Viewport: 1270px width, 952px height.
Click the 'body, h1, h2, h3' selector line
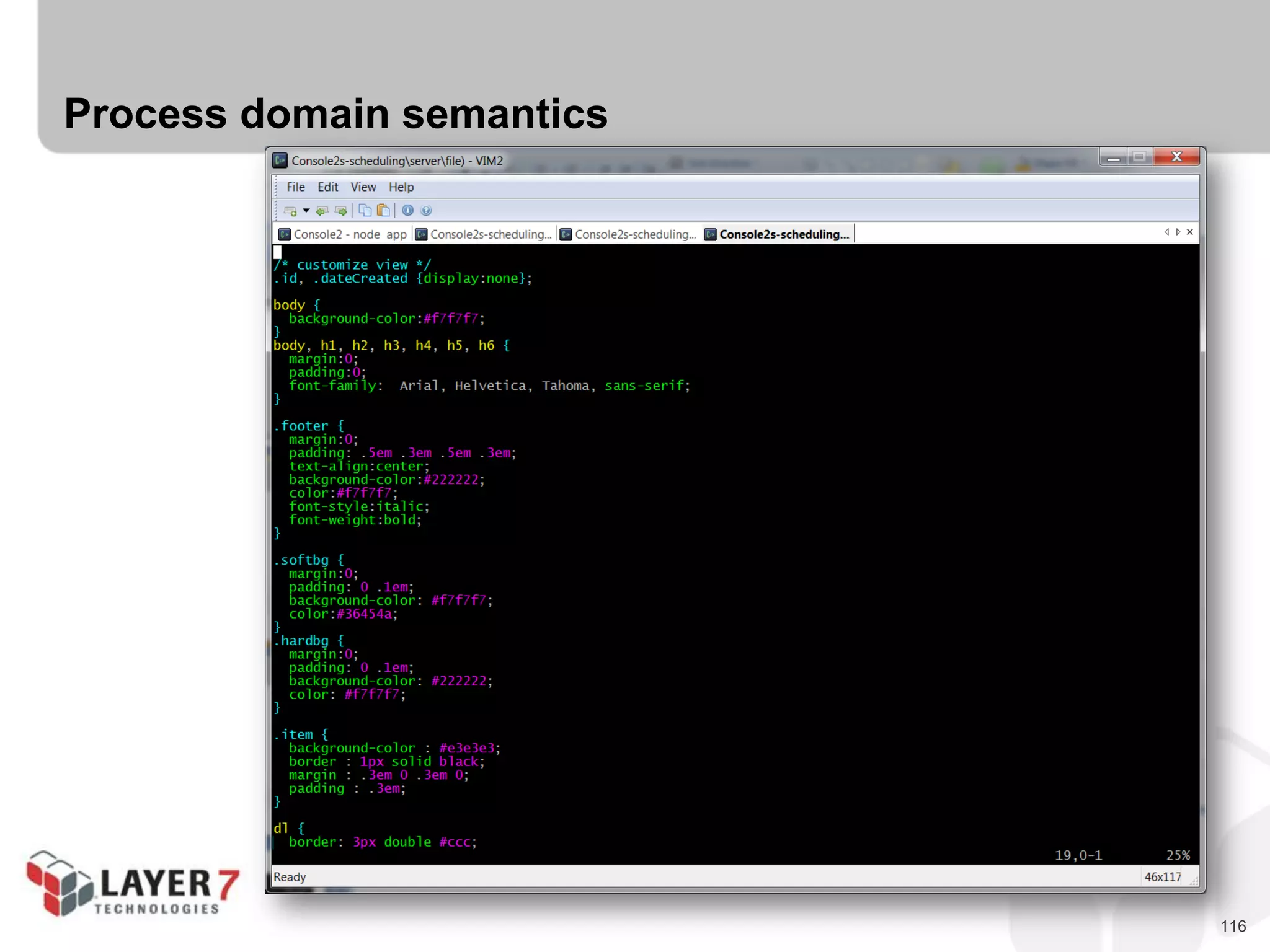tap(392, 345)
